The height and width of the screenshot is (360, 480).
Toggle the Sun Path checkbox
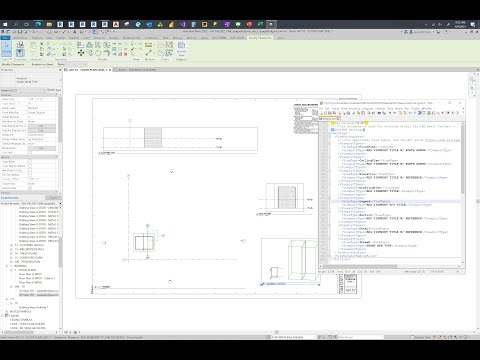(30, 152)
